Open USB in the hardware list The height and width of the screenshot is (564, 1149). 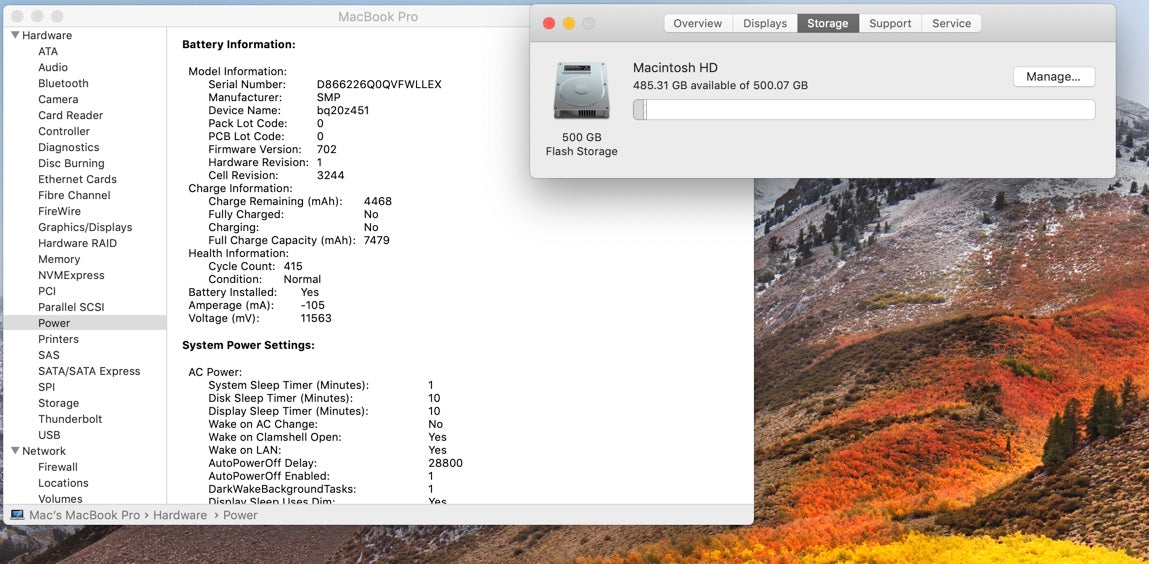pos(49,435)
